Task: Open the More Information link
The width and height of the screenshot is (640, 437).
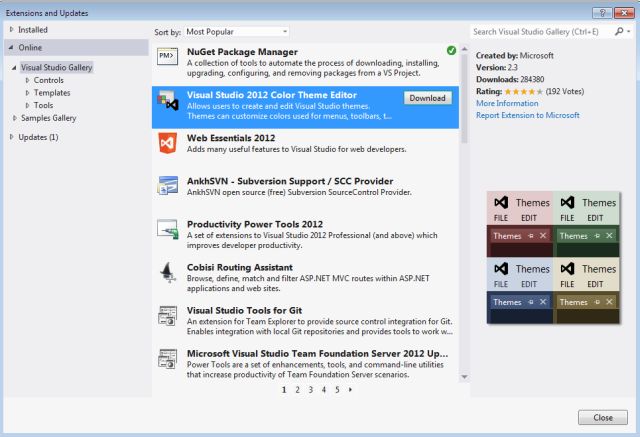Action: (507, 103)
